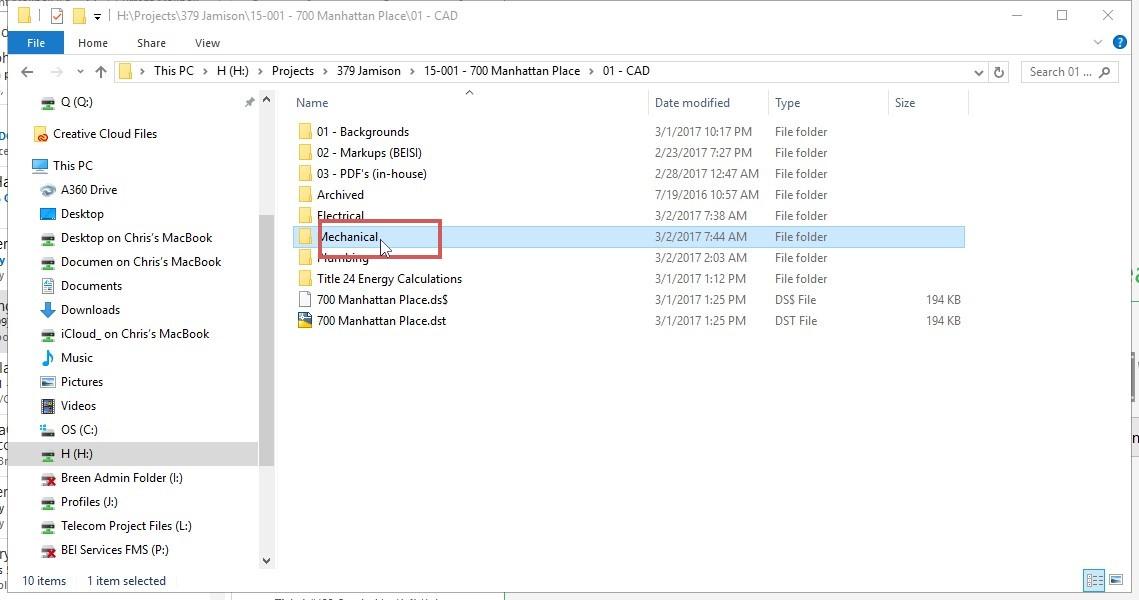This screenshot has width=1139, height=600.
Task: Open recent locations dropdown arrow
Action: point(80,71)
